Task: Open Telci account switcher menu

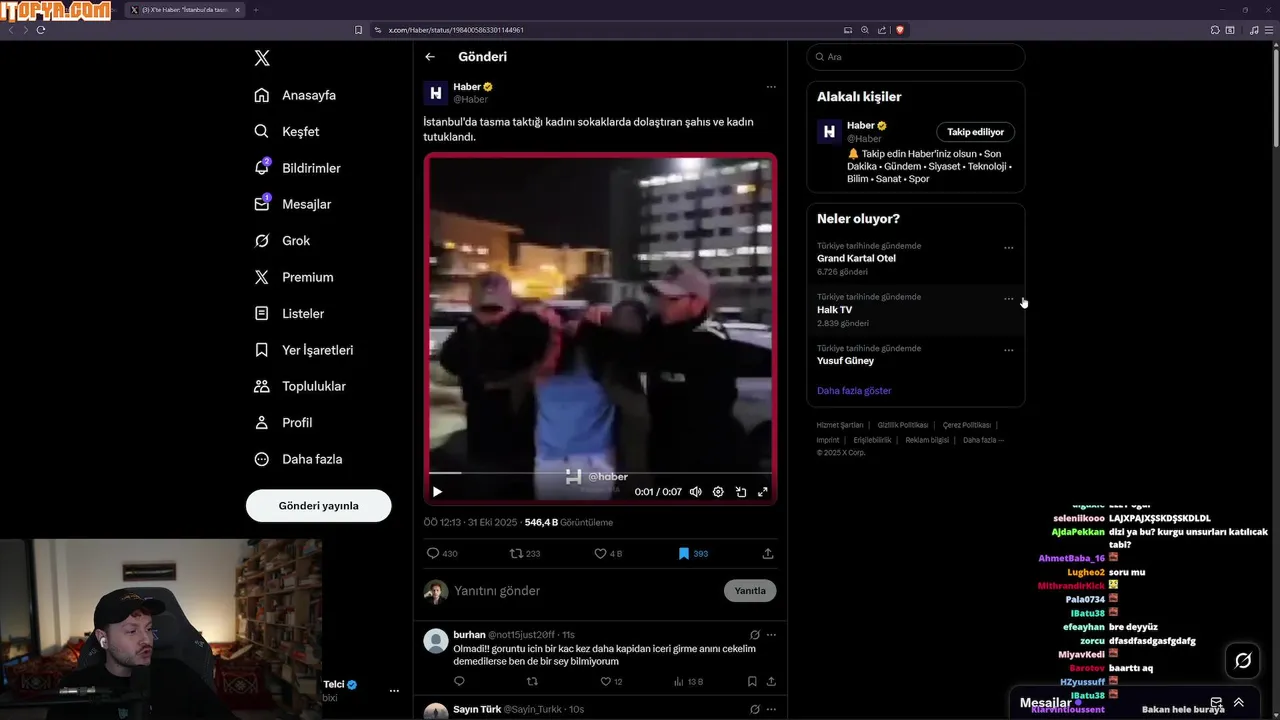Action: click(x=394, y=691)
